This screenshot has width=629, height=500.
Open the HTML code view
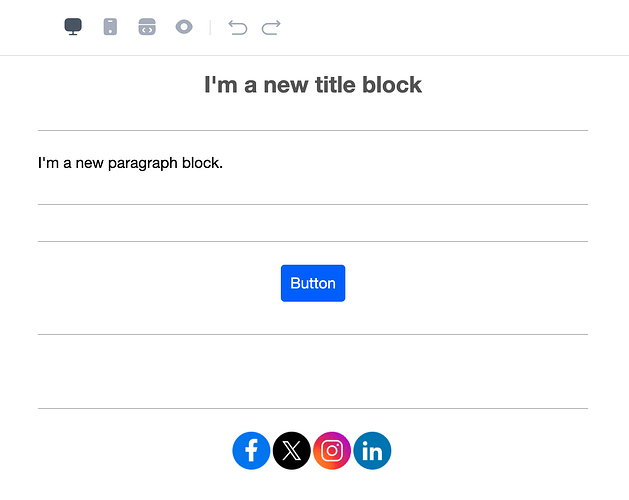click(x=147, y=27)
